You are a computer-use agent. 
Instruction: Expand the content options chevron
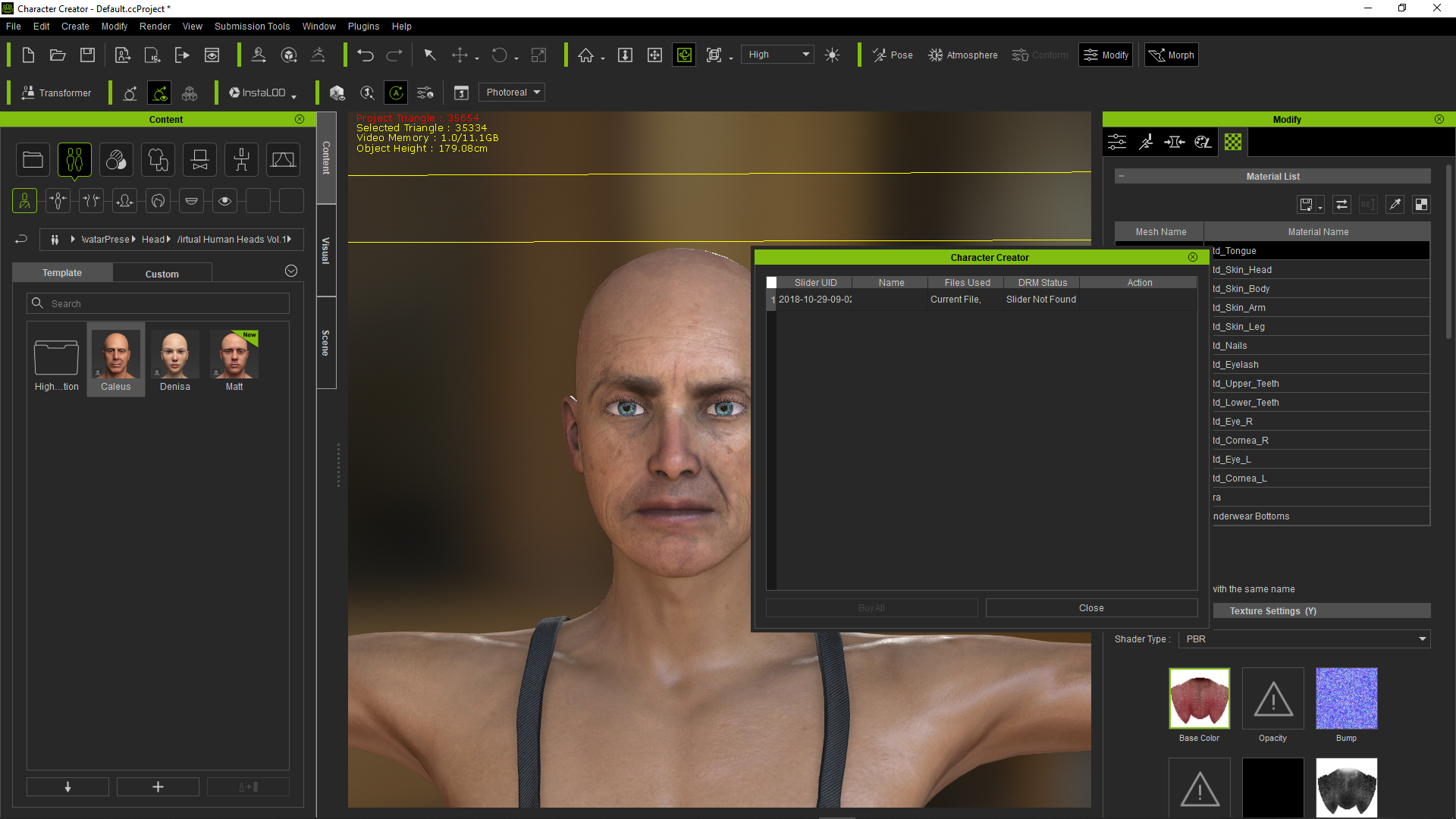click(x=290, y=271)
